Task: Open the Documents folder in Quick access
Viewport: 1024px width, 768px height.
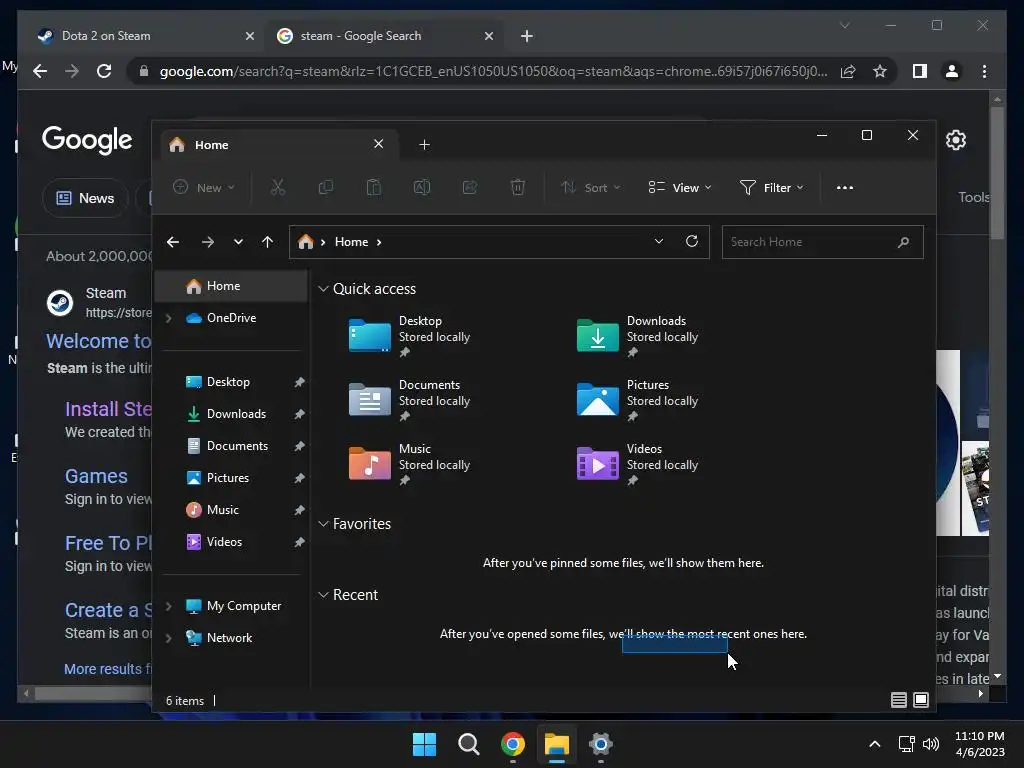Action: pos(409,400)
